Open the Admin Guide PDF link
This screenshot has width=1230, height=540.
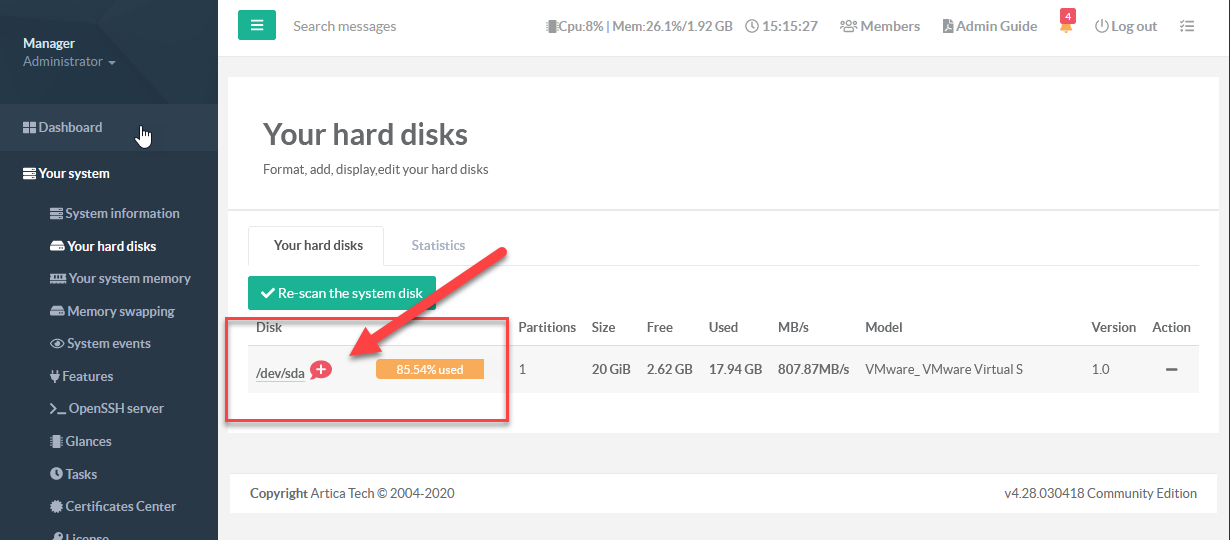(989, 26)
